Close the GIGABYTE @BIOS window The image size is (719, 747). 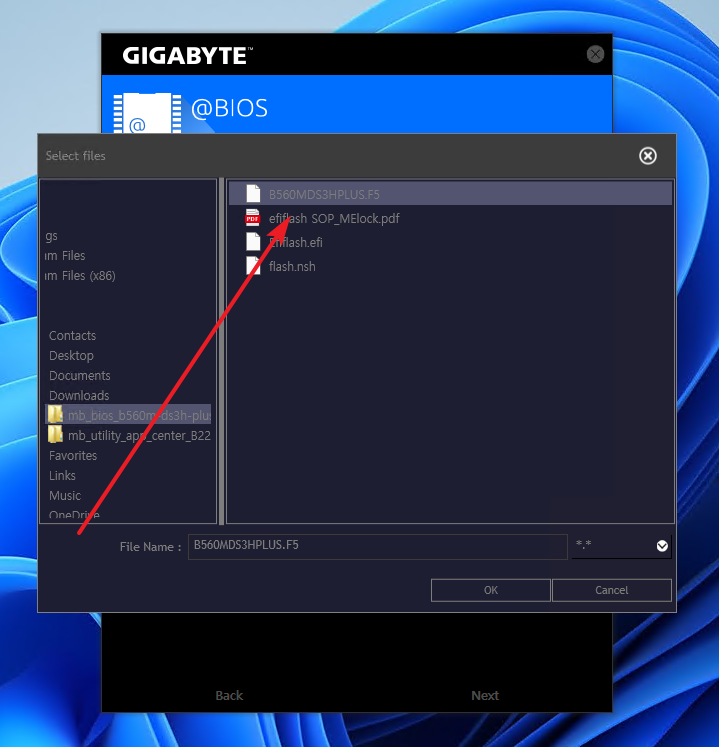[x=595, y=54]
